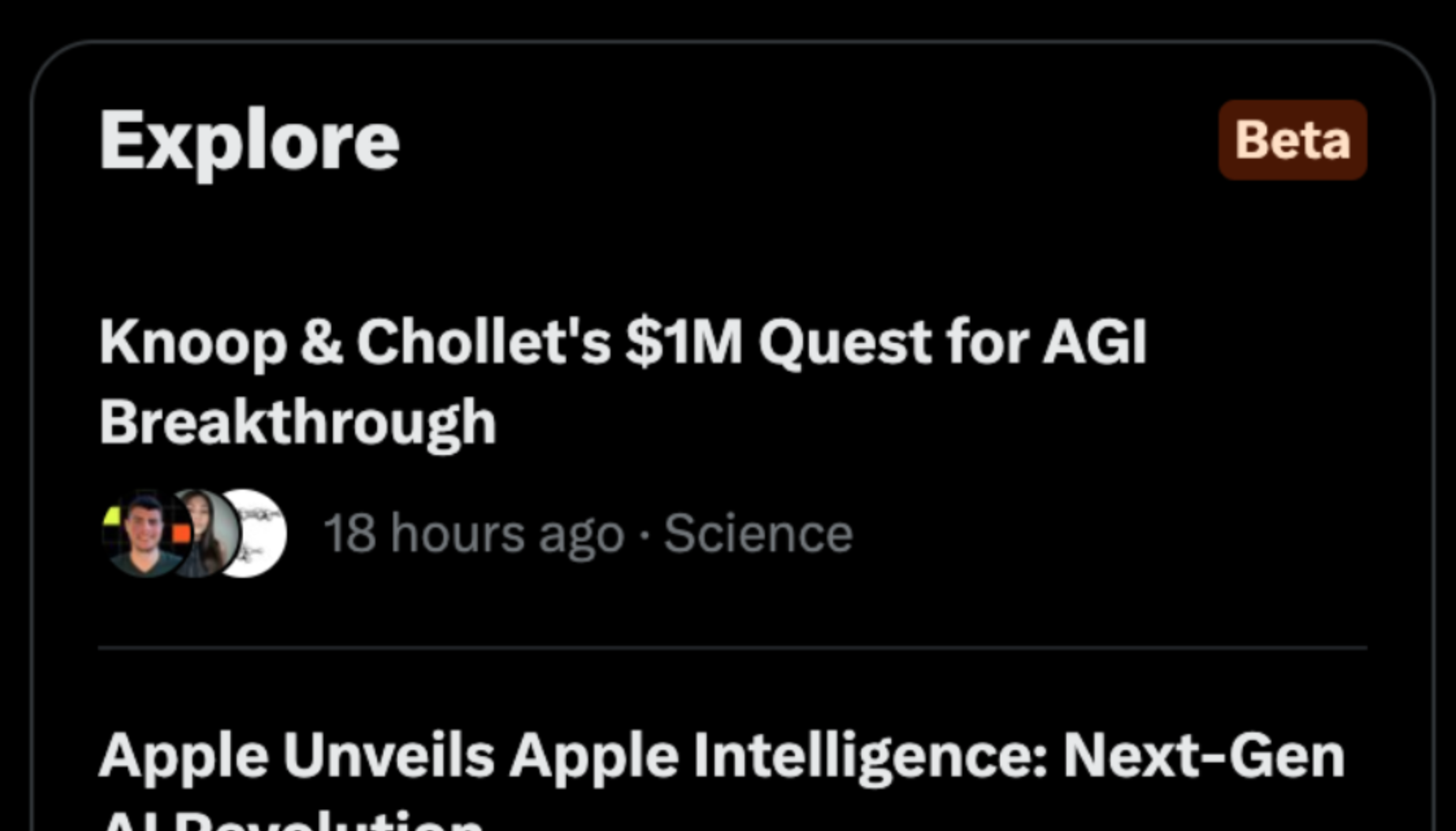This screenshot has width=1456, height=831.
Task: Open the Apple Intelligence news story
Action: coord(721,757)
